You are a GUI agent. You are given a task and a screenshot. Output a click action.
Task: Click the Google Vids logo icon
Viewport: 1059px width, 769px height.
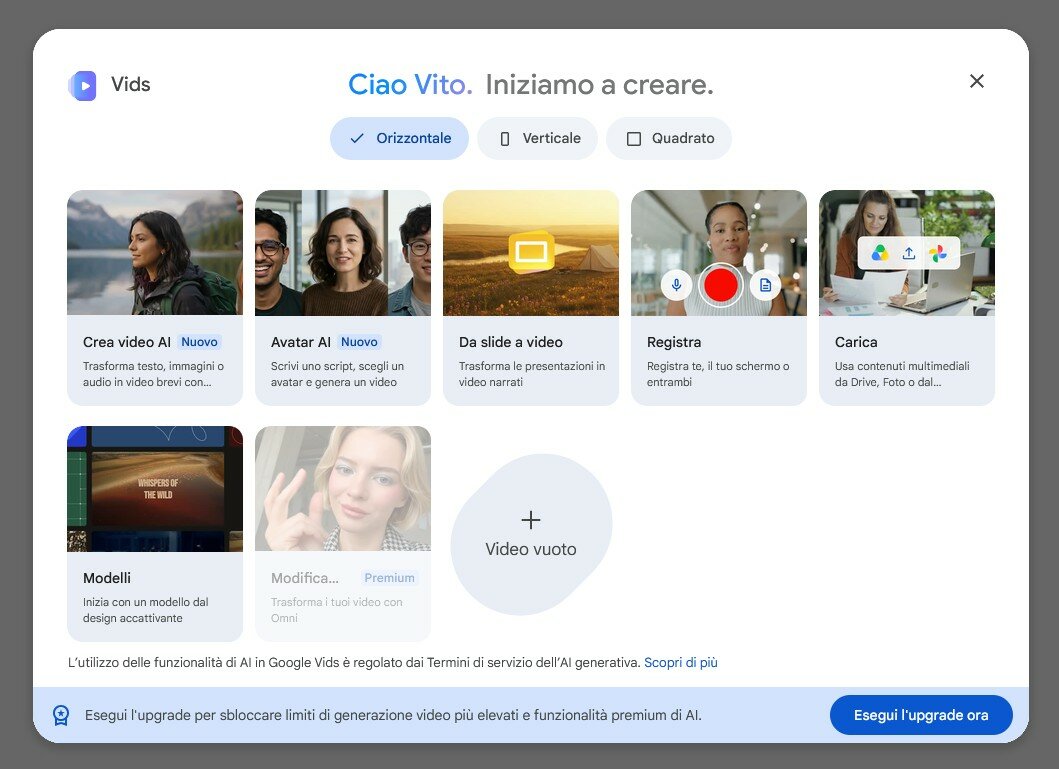pyautogui.click(x=82, y=86)
